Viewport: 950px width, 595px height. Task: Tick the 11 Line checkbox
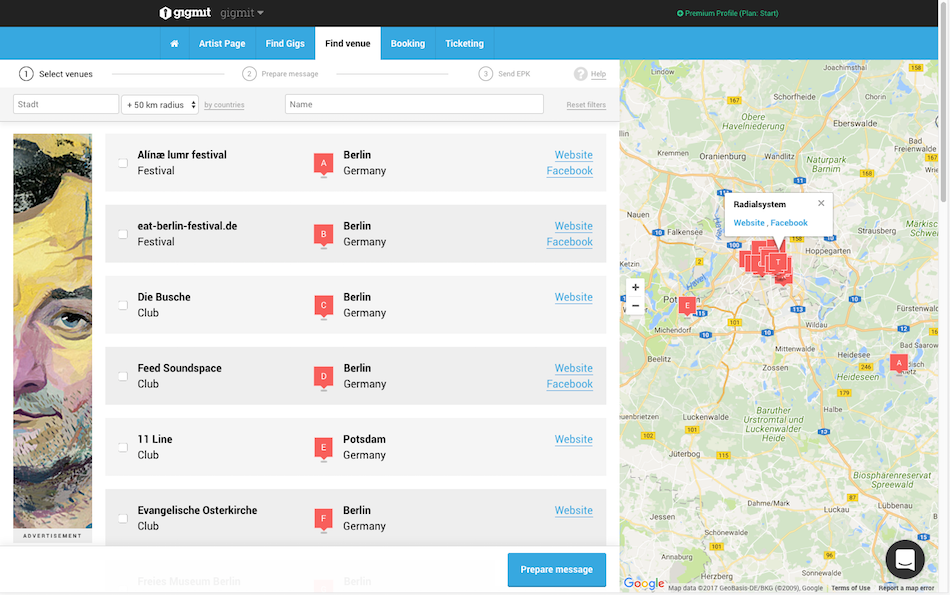coord(123,447)
